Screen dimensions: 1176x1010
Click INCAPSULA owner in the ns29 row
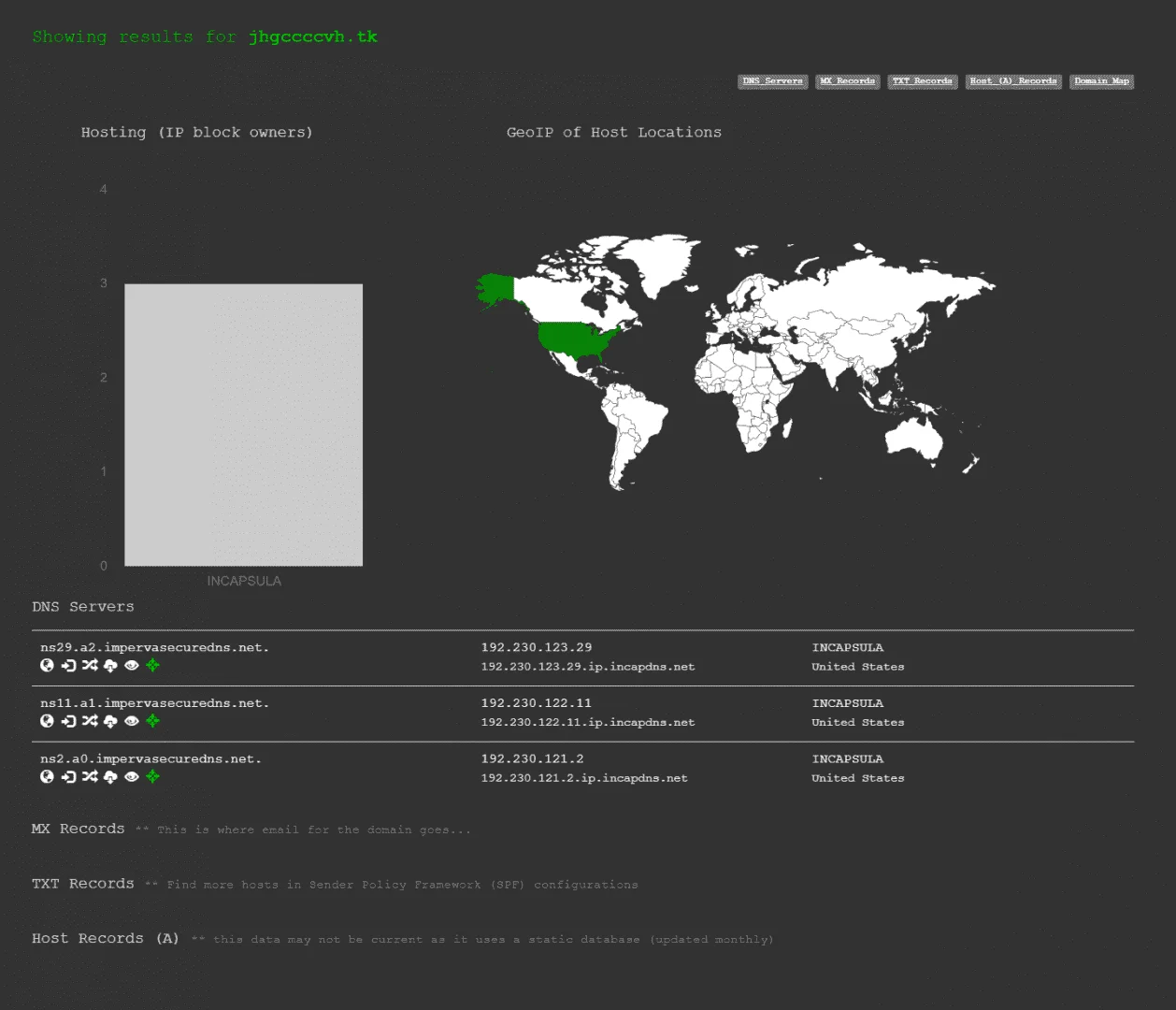click(x=848, y=647)
